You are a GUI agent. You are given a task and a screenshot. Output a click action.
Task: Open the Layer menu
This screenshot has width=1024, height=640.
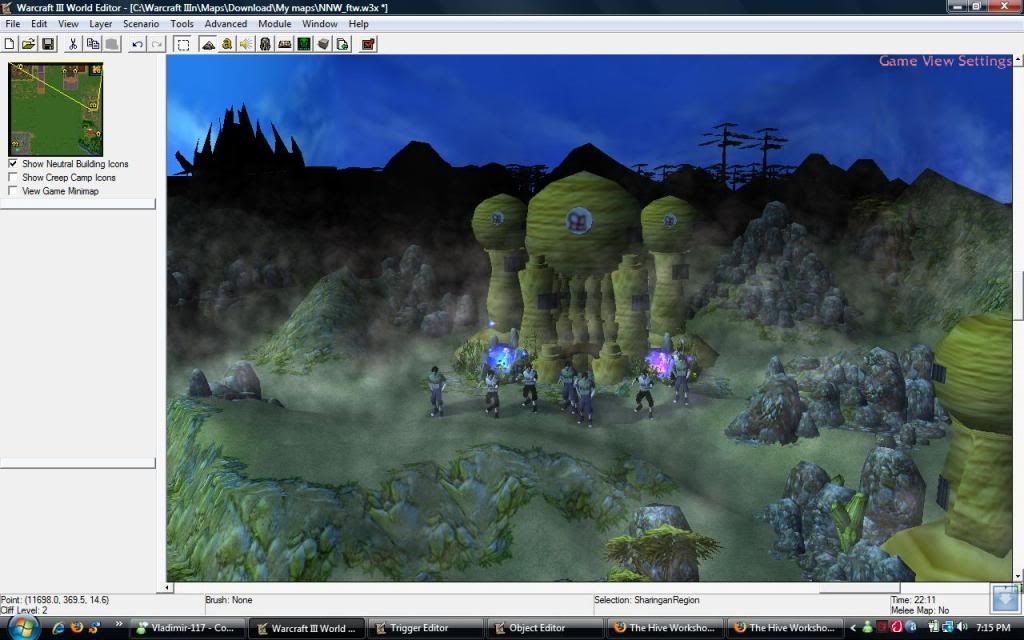tap(101, 24)
